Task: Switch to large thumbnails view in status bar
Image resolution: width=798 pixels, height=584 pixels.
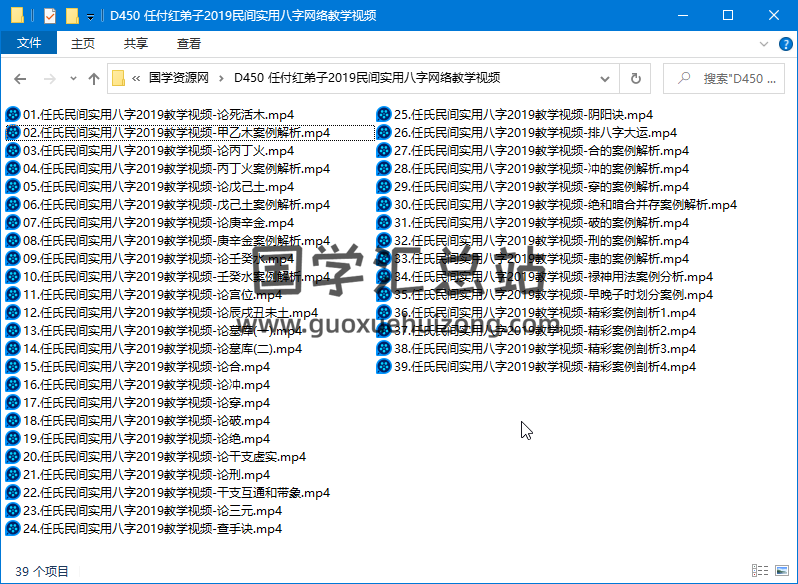Action: (x=782, y=571)
